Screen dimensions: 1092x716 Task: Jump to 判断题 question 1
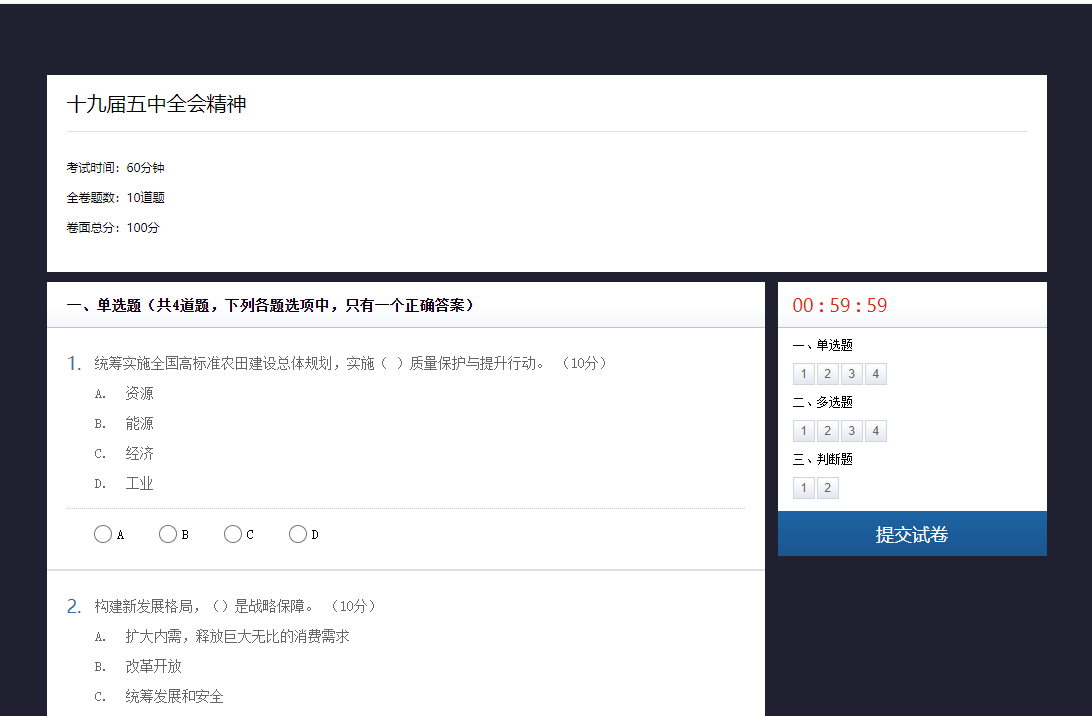(804, 488)
